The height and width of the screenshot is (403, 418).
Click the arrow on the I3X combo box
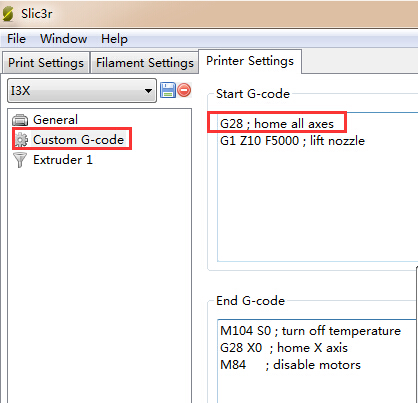pos(148,91)
